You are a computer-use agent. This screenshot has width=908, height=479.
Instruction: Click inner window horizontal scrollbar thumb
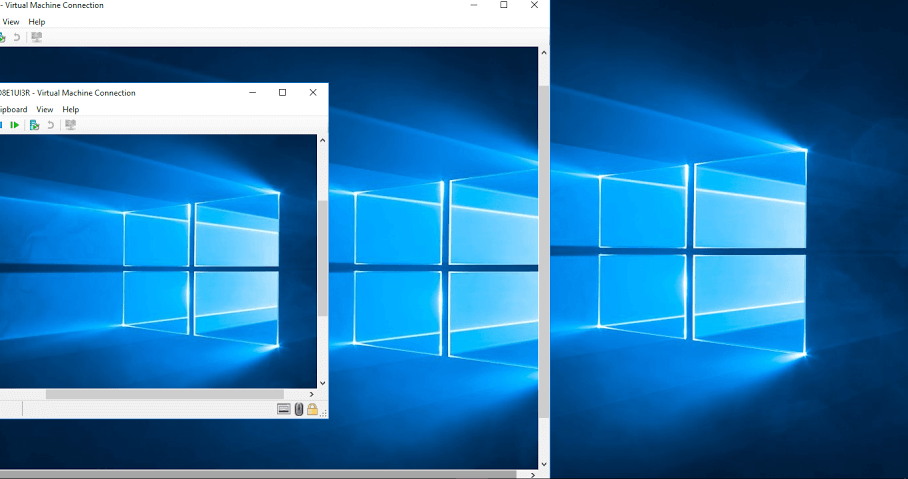click(165, 394)
